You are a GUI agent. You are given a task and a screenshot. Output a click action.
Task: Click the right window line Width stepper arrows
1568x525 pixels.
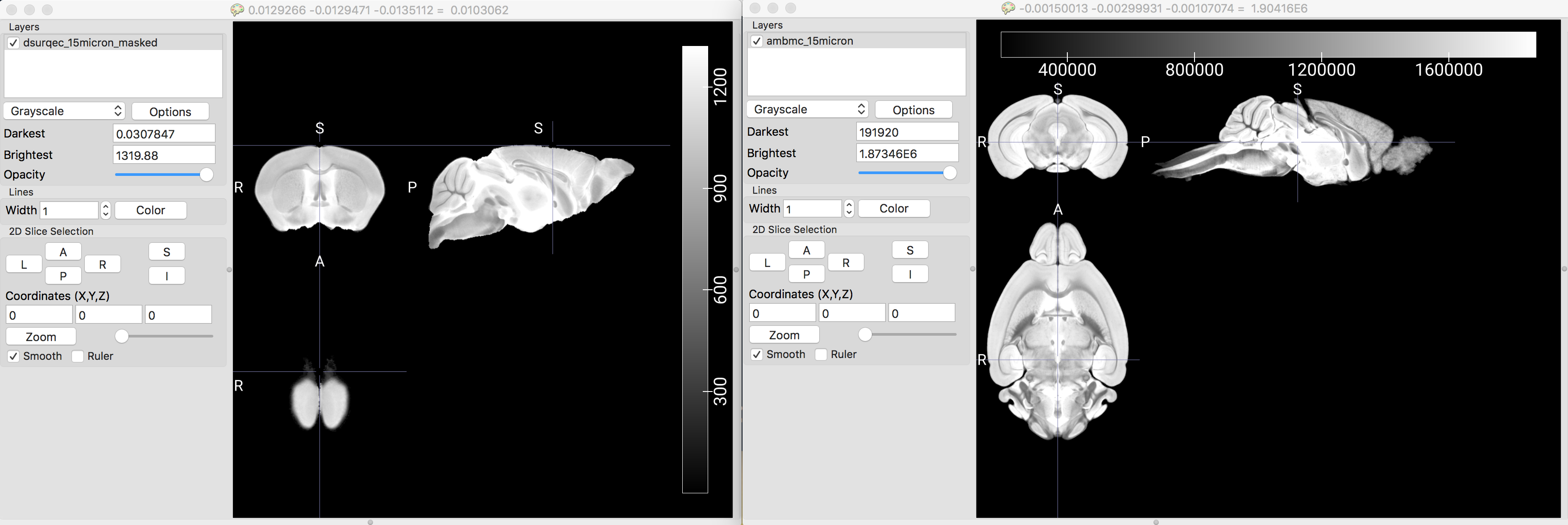pyautogui.click(x=849, y=208)
